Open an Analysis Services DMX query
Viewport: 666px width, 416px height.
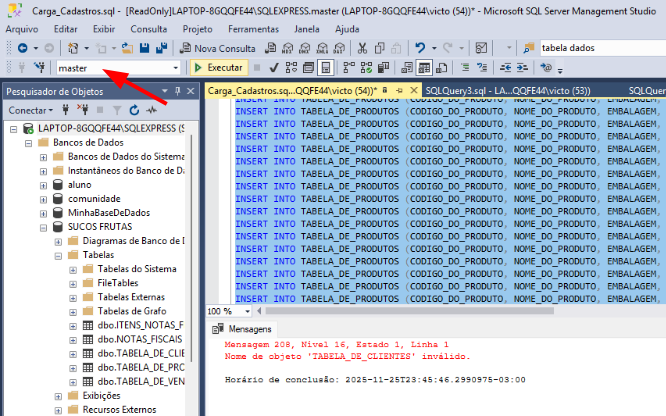click(305, 48)
